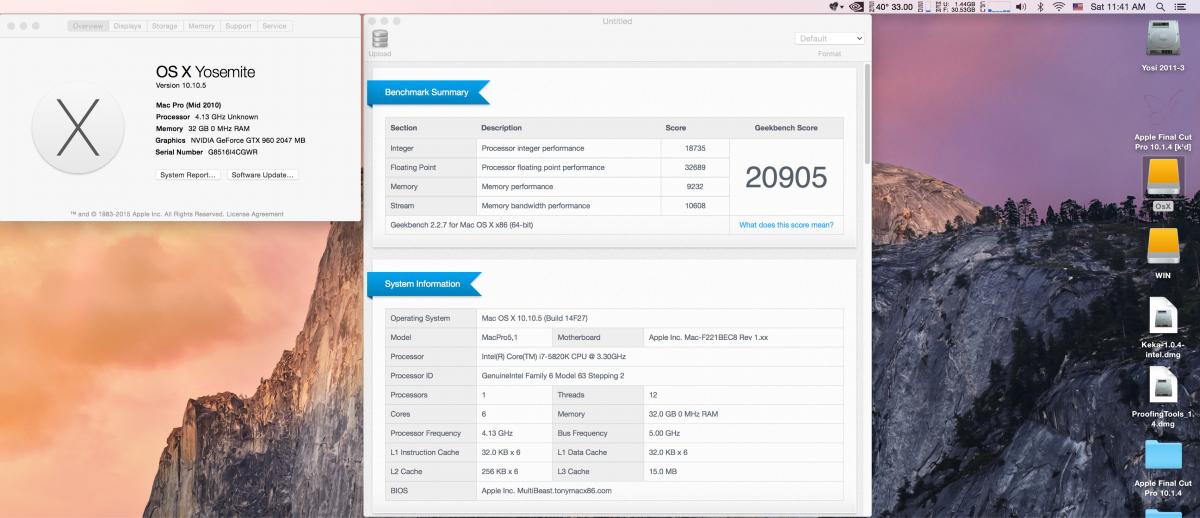Click the Bluetooth icon in menu bar

coord(1039,7)
